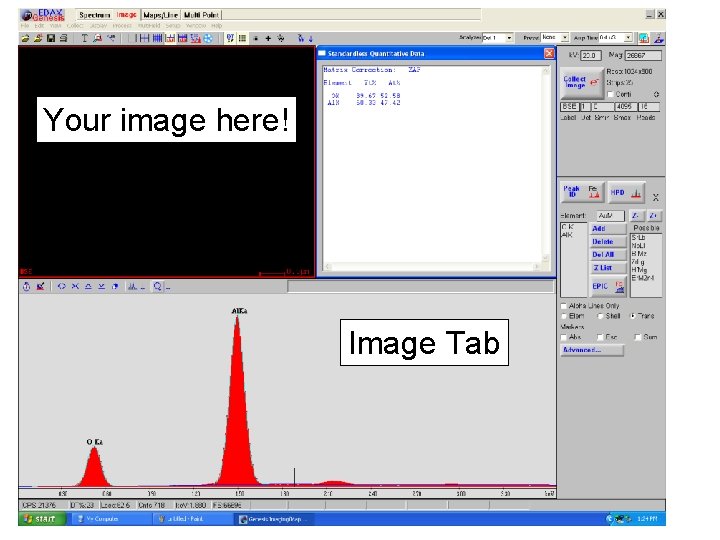This screenshot has width=720, height=540.
Task: Click the Collect Image button
Action: (x=581, y=83)
